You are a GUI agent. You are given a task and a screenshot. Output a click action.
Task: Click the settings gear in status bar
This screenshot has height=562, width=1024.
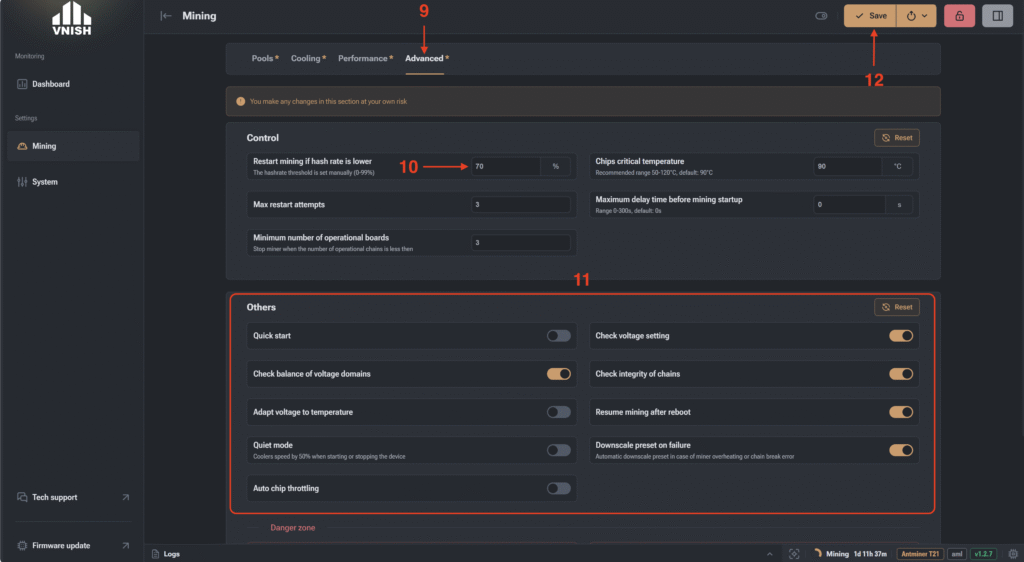(x=1012, y=554)
